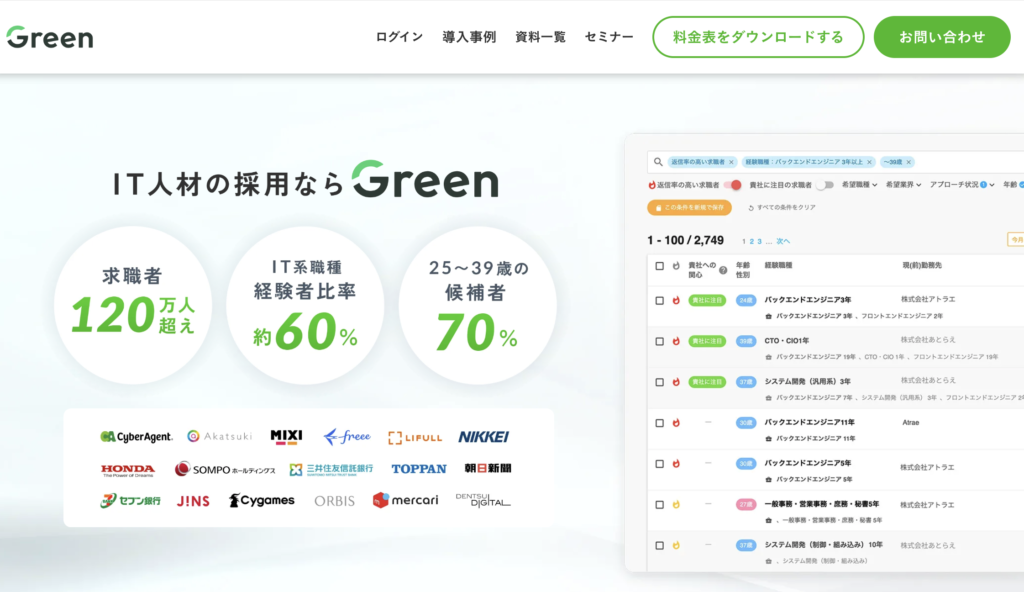This screenshot has width=1024, height=592.
Task: Click すべての条件をクリア link
Action: [782, 208]
